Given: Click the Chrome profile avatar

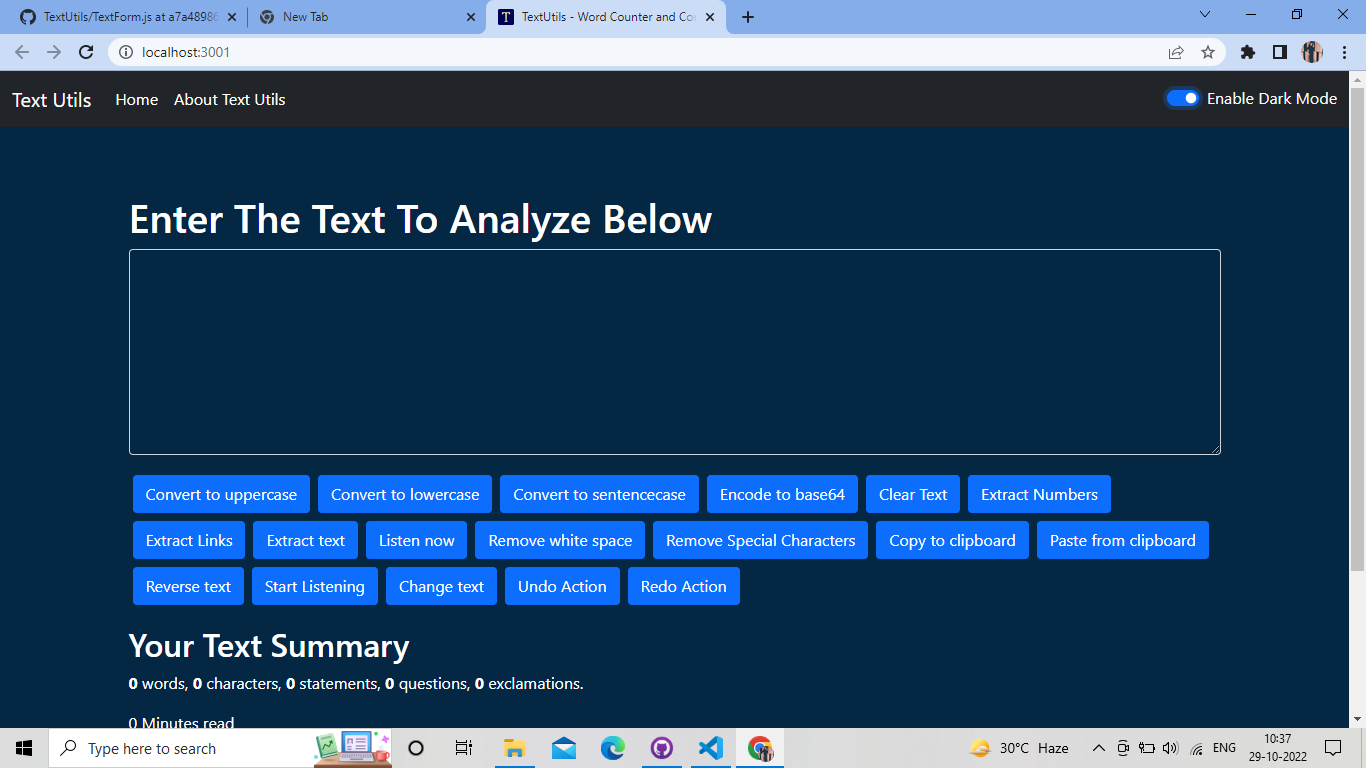Looking at the screenshot, I should 1312,52.
